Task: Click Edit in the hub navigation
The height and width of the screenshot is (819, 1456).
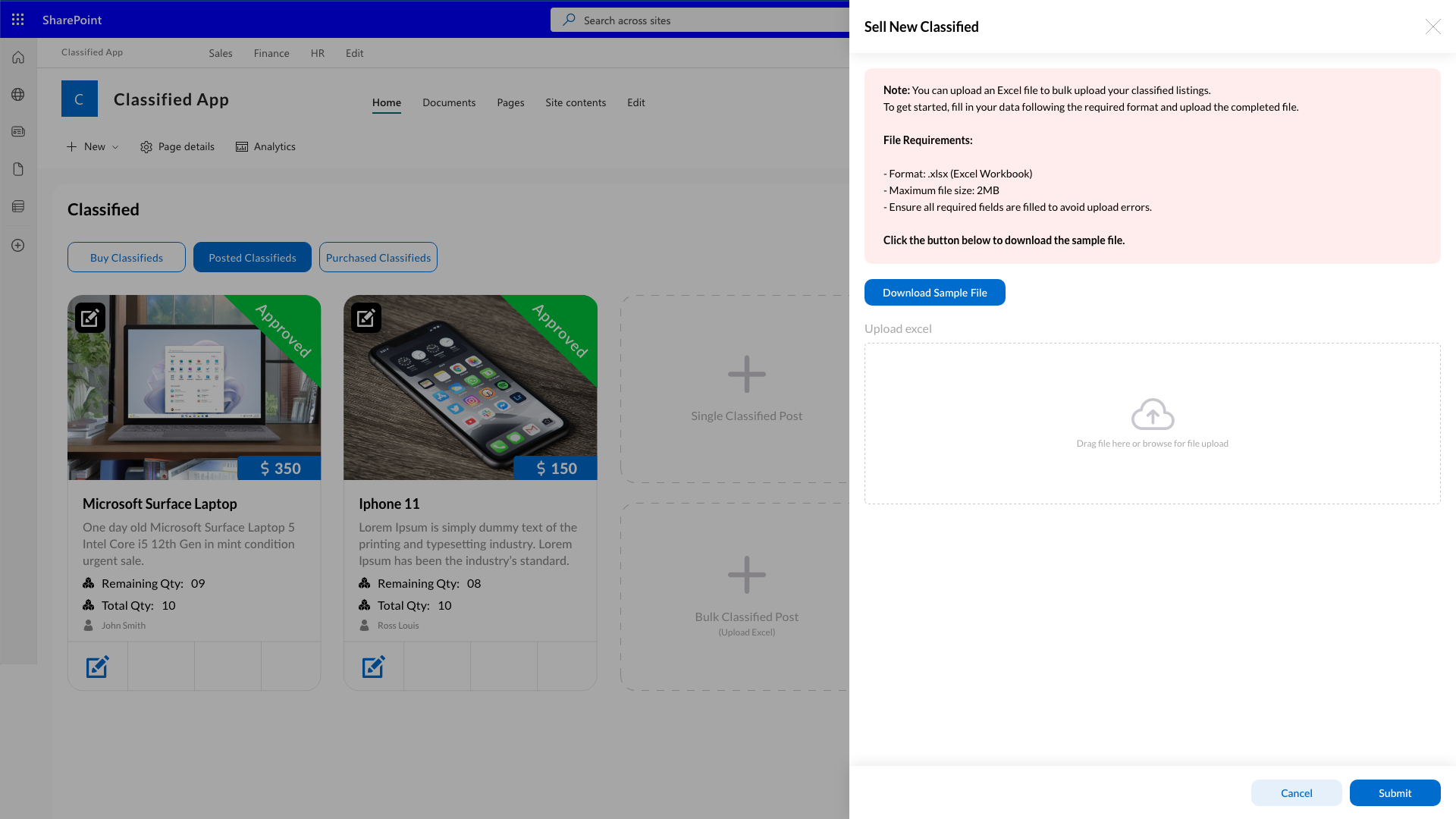Action: [355, 53]
